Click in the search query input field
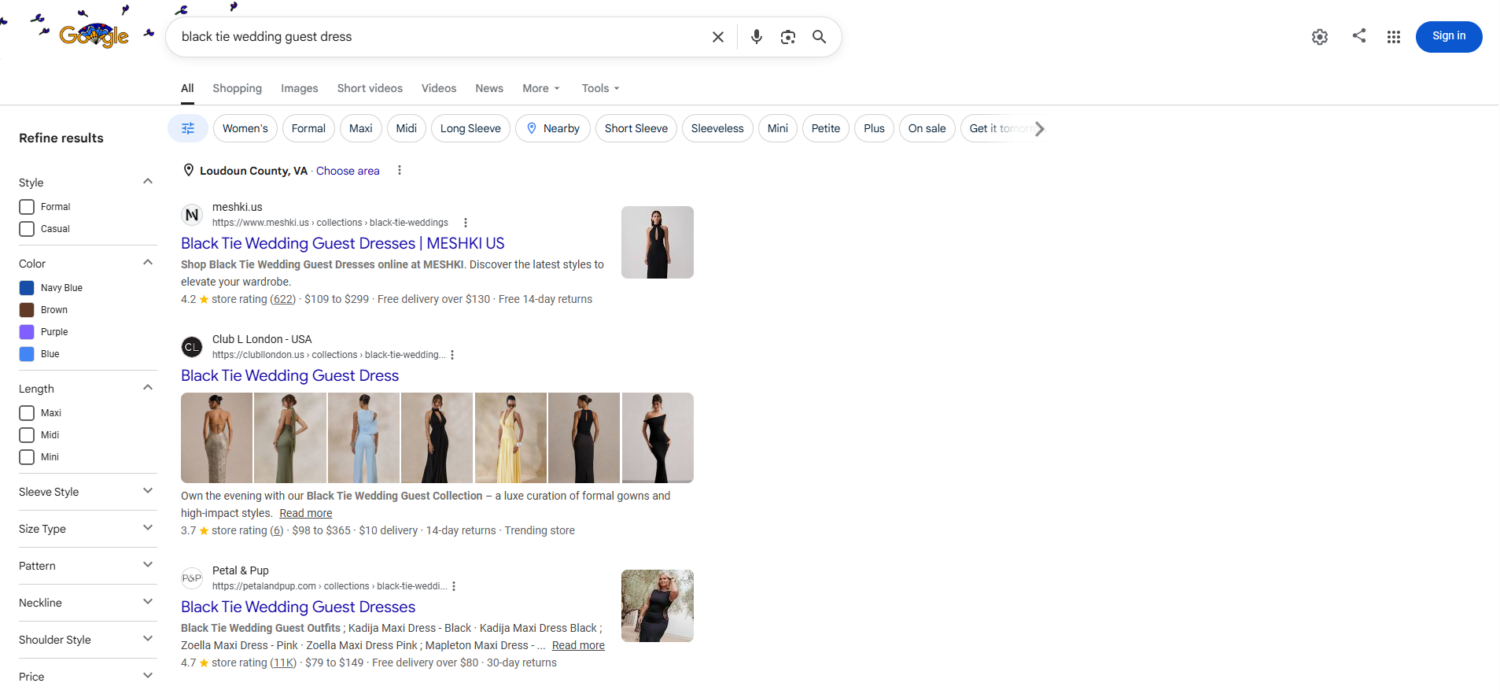This screenshot has width=1500, height=694. (x=440, y=37)
